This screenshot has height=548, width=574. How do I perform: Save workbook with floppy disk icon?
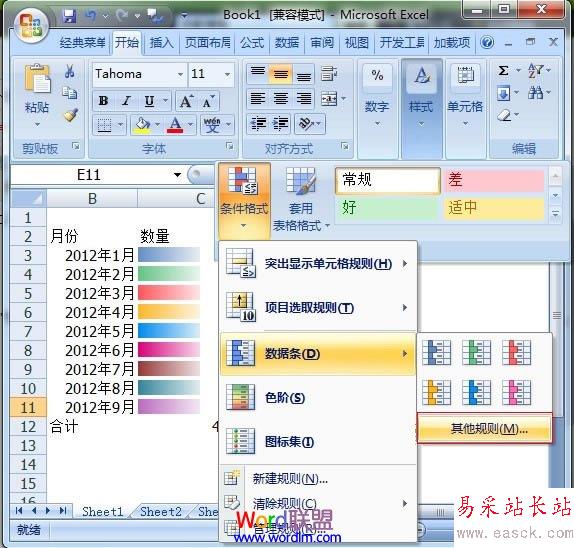coord(70,16)
